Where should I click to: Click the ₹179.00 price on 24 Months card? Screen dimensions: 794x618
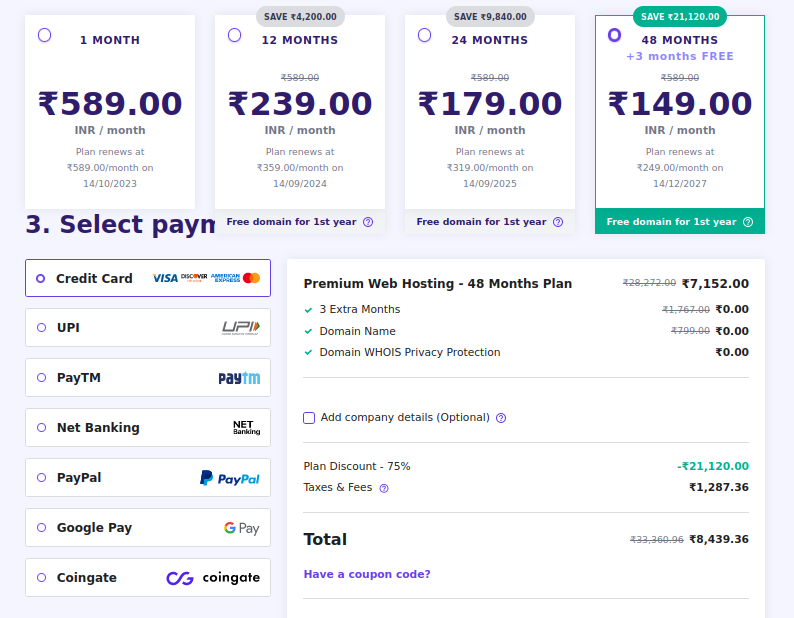point(490,104)
